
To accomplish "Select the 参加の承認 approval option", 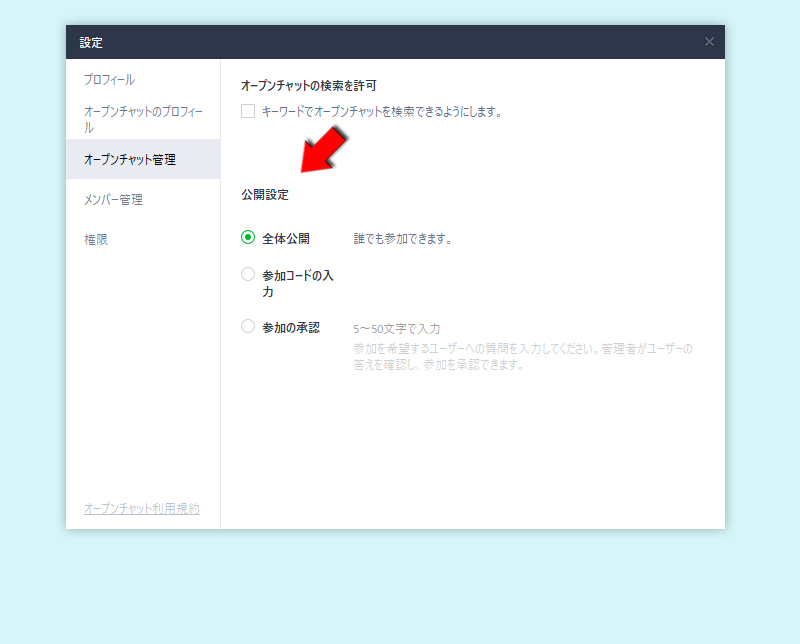I will 247,328.
